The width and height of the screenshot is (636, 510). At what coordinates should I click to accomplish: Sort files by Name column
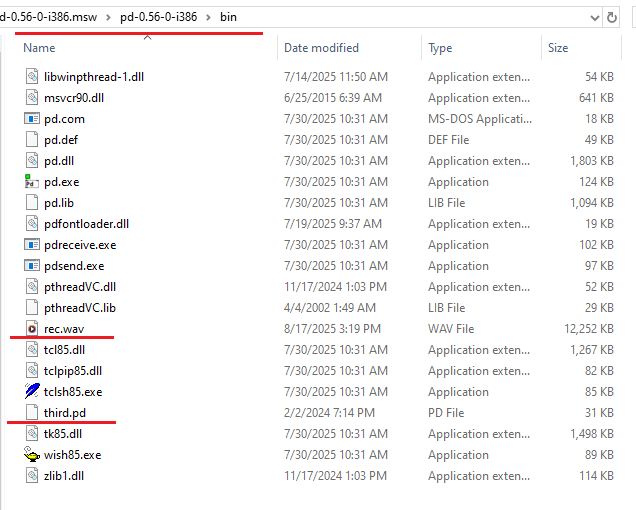click(x=39, y=48)
